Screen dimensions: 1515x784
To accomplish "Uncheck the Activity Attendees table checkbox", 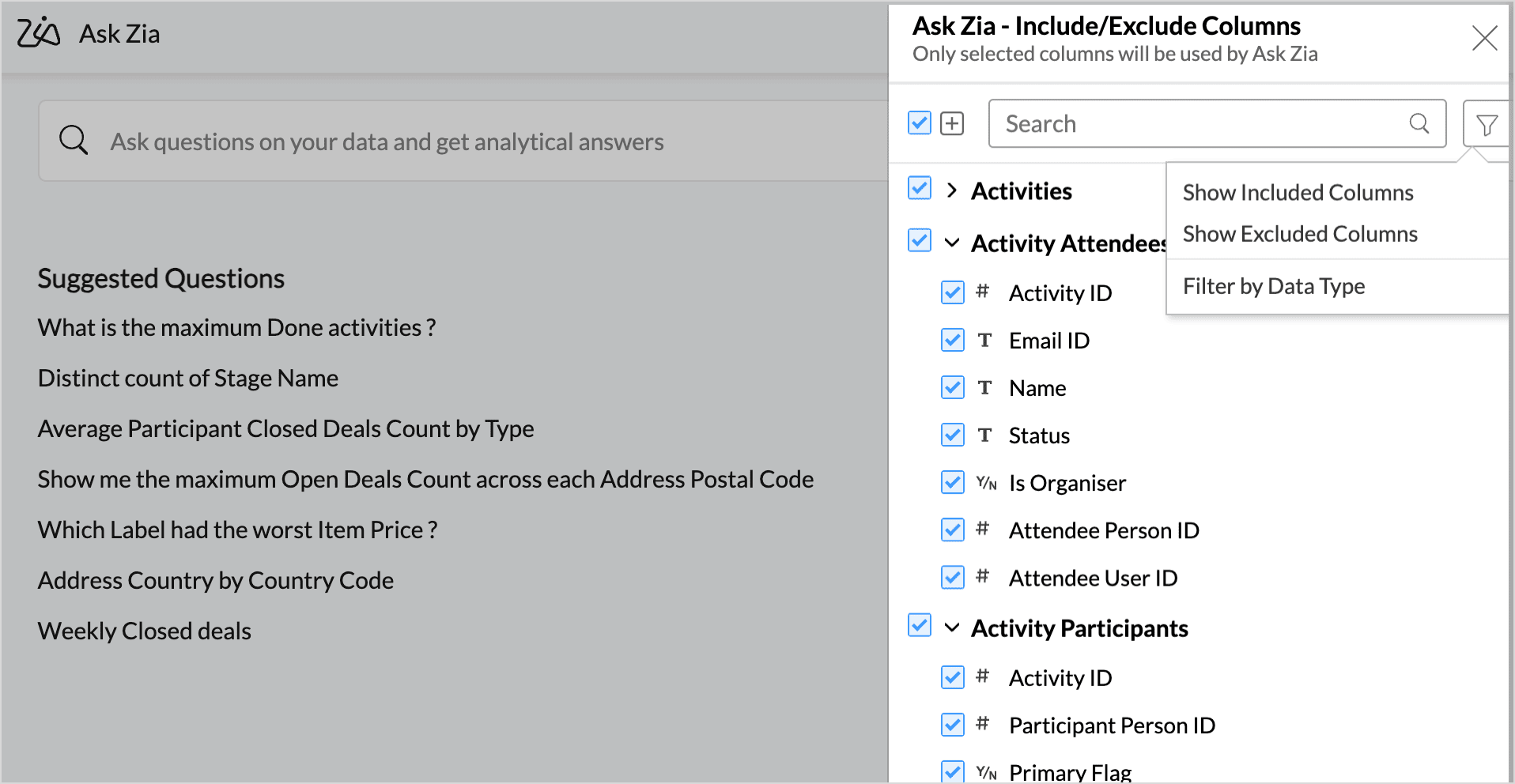I will 920,240.
